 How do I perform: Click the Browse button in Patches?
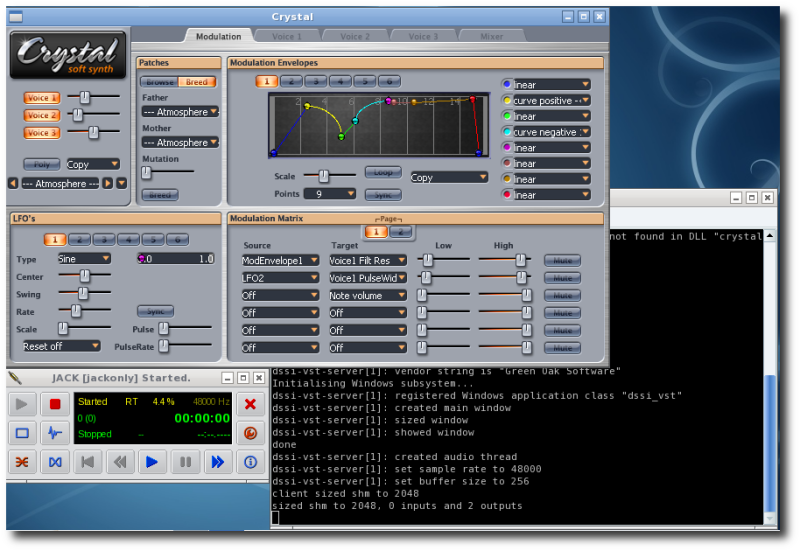pos(157,82)
